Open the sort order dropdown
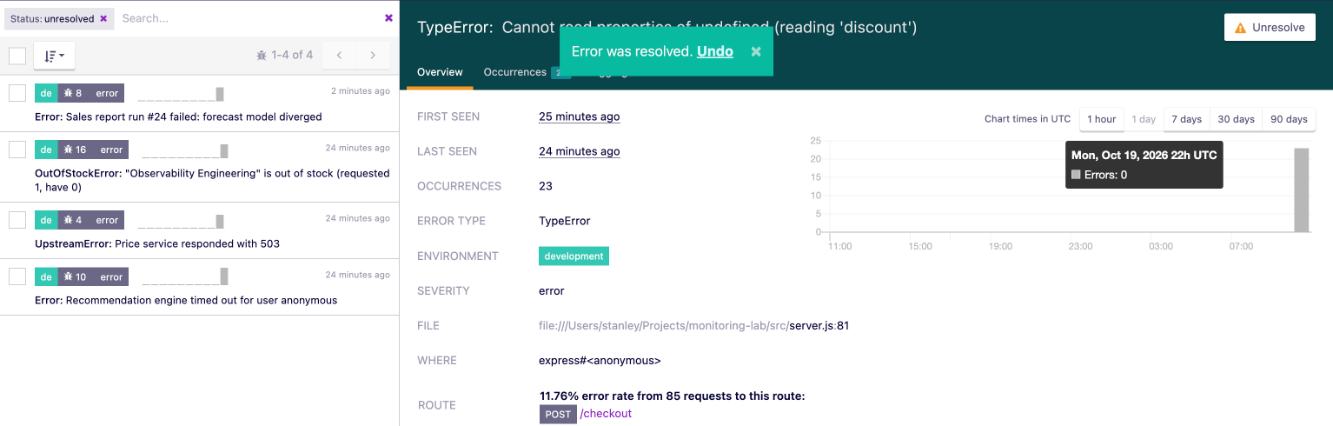Image resolution: width=1333 pixels, height=426 pixels. (54, 56)
